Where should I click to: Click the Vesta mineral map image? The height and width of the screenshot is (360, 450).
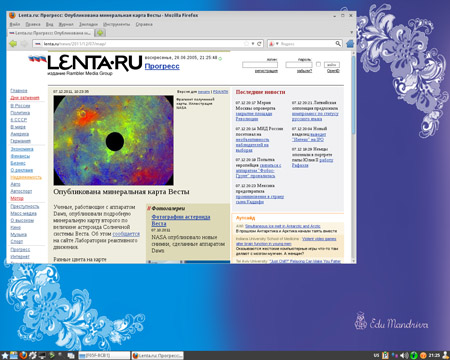[113, 140]
